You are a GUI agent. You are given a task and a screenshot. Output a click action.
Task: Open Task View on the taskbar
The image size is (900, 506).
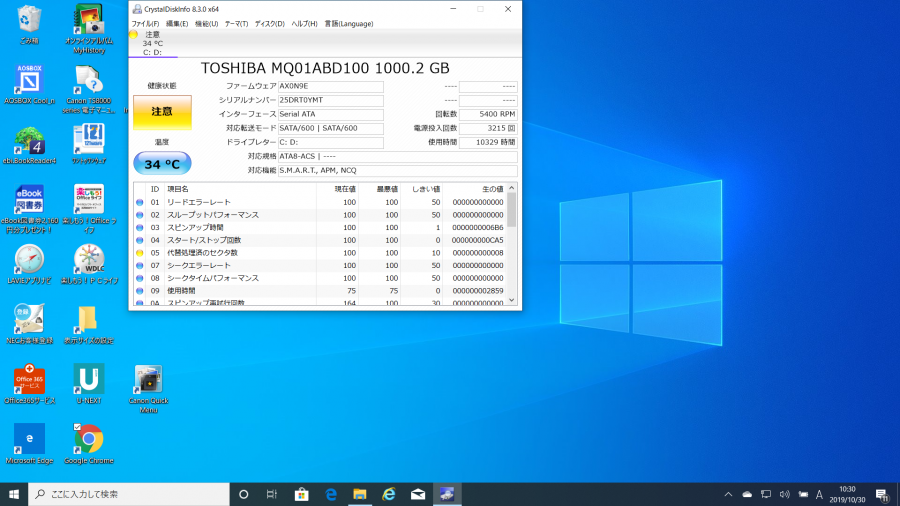point(272,494)
